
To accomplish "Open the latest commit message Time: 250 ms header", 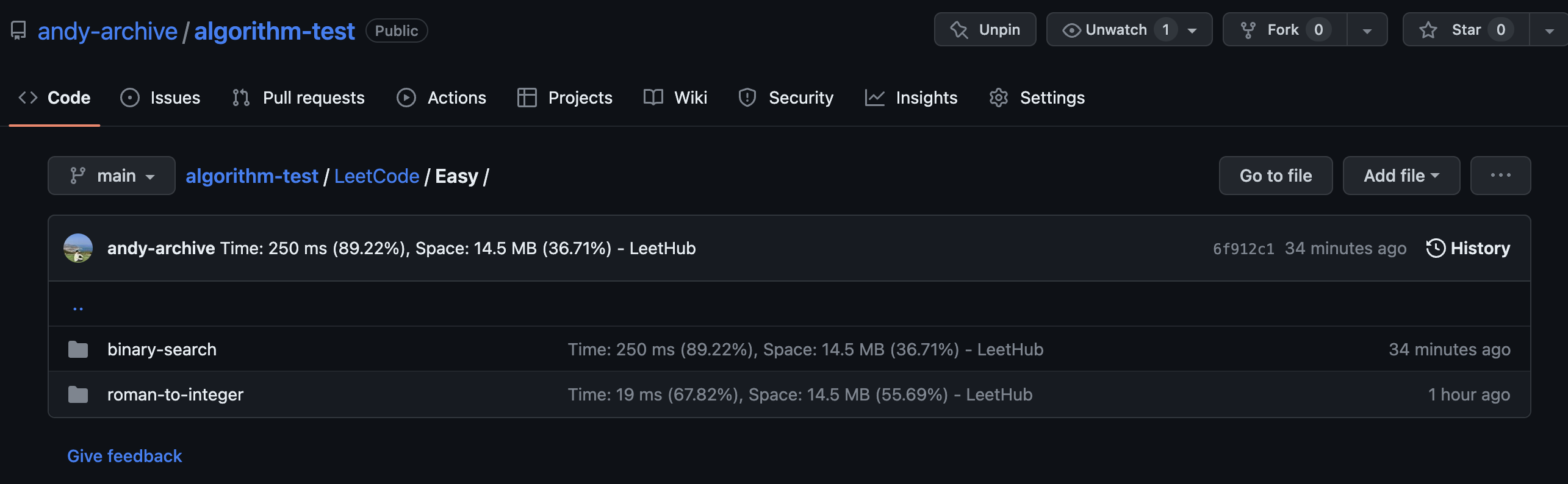I will point(458,248).
